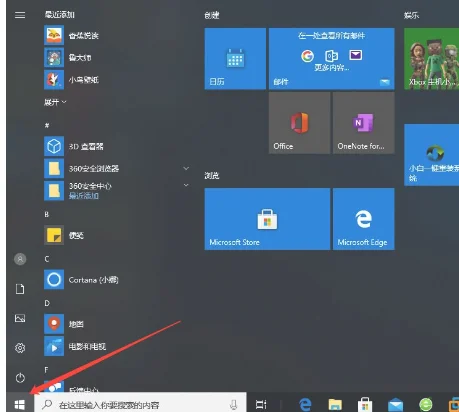The image size is (459, 412).
Task: Open the user account icon
Action: pos(20,259)
